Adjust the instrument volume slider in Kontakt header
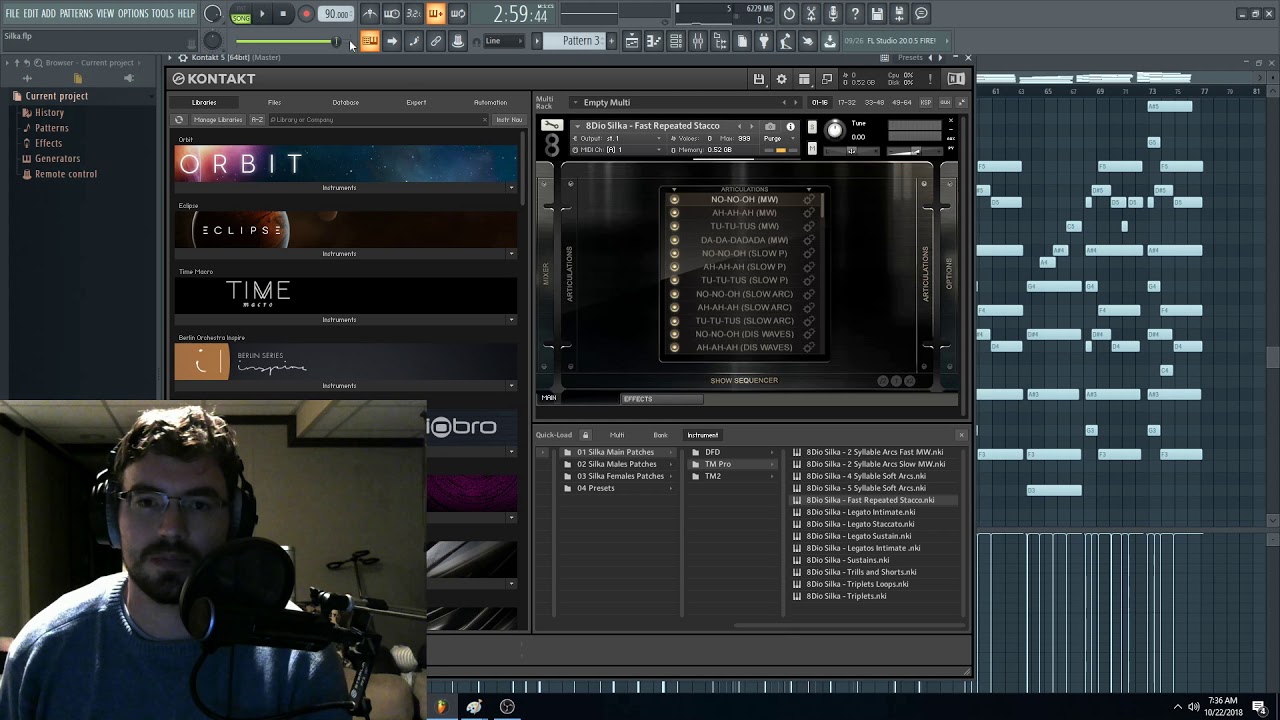 coord(915,151)
